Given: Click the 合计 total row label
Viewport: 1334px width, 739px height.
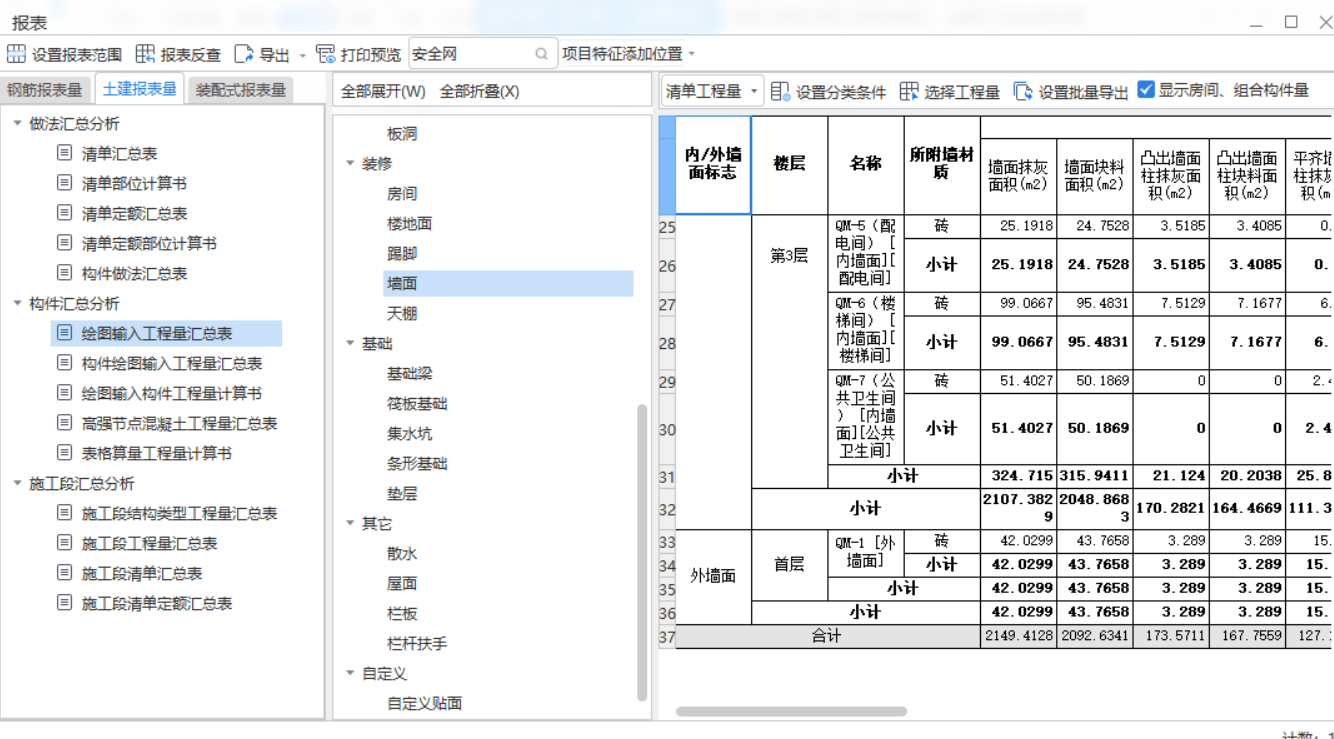Looking at the screenshot, I should (827, 636).
